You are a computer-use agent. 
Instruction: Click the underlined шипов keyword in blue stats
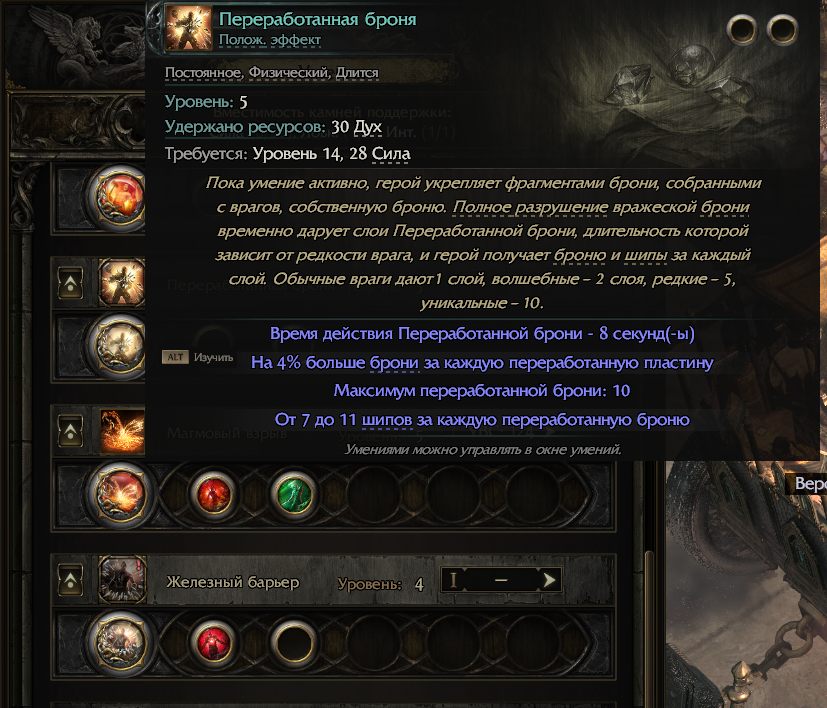pyautogui.click(x=387, y=419)
